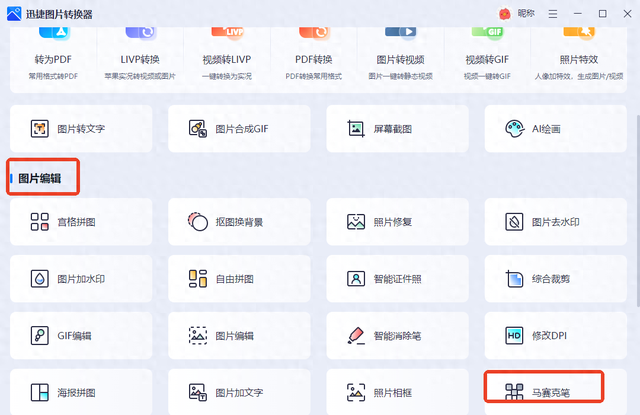
Task: Click the 图片加文字 icon
Action: click(198, 393)
